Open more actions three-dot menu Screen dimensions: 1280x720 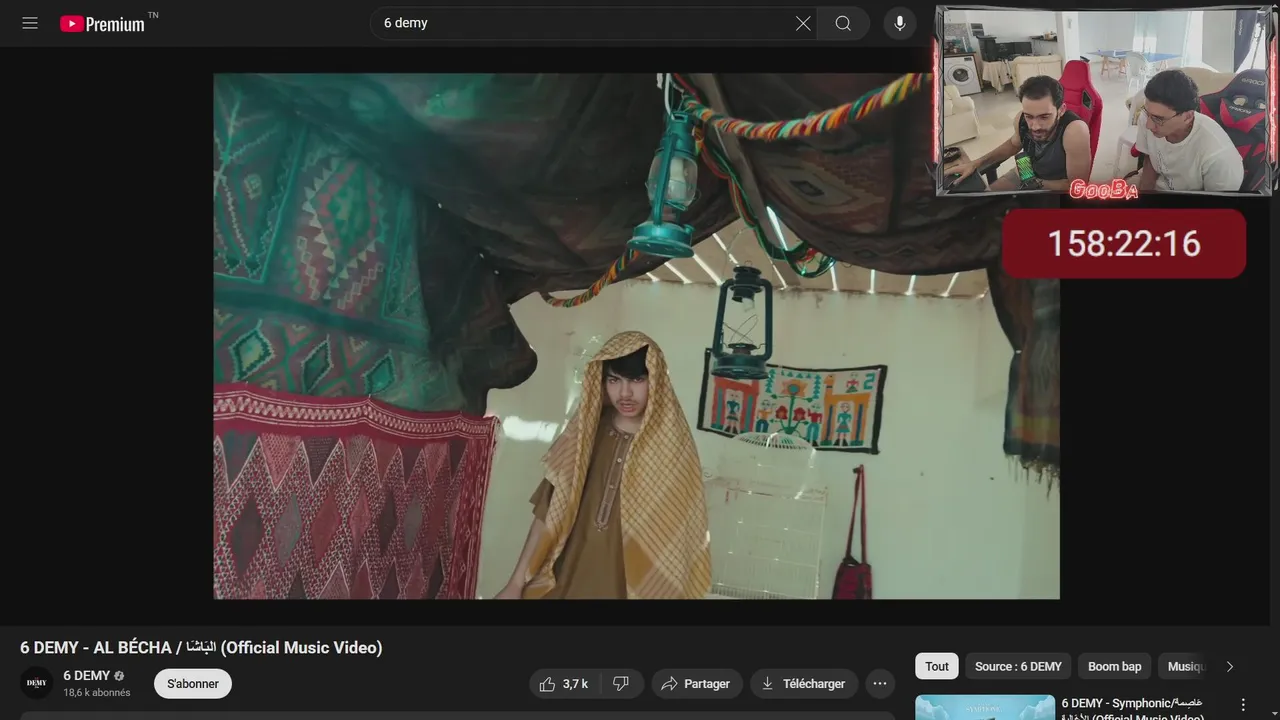880,684
